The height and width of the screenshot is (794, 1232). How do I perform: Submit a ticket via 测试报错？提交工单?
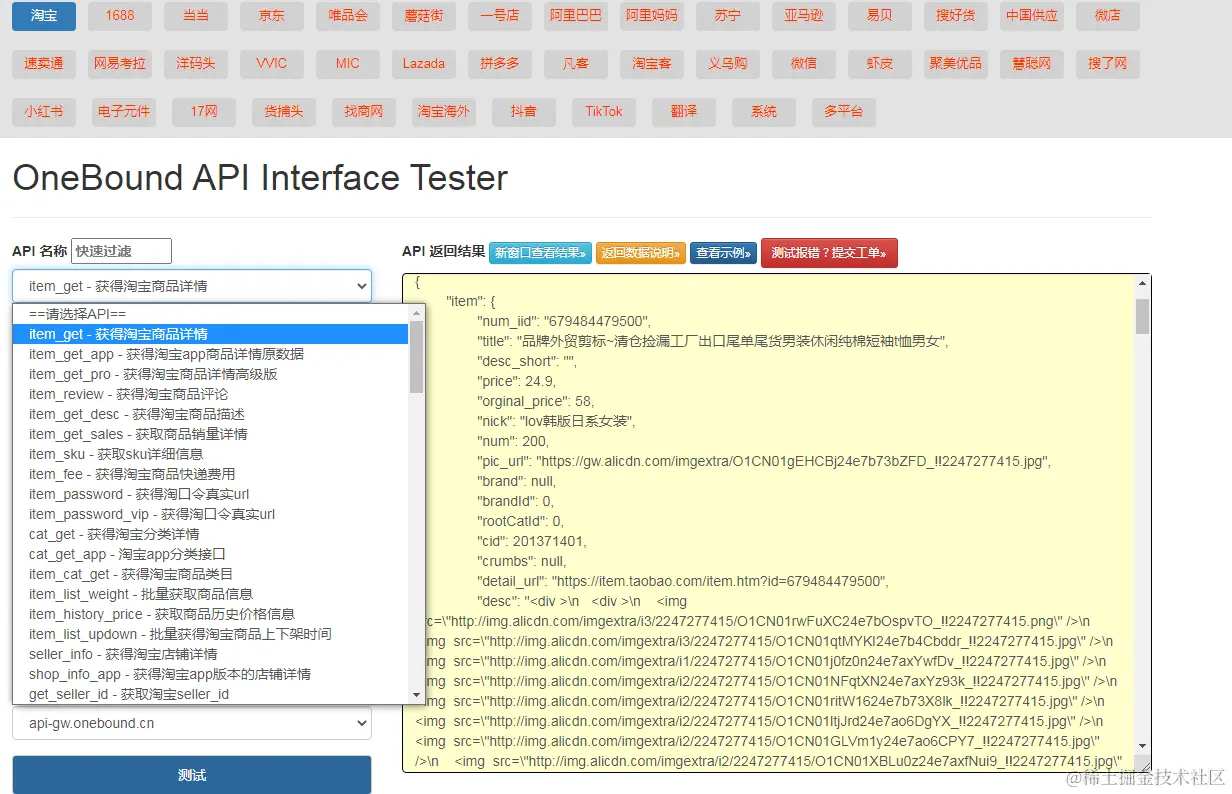point(829,253)
